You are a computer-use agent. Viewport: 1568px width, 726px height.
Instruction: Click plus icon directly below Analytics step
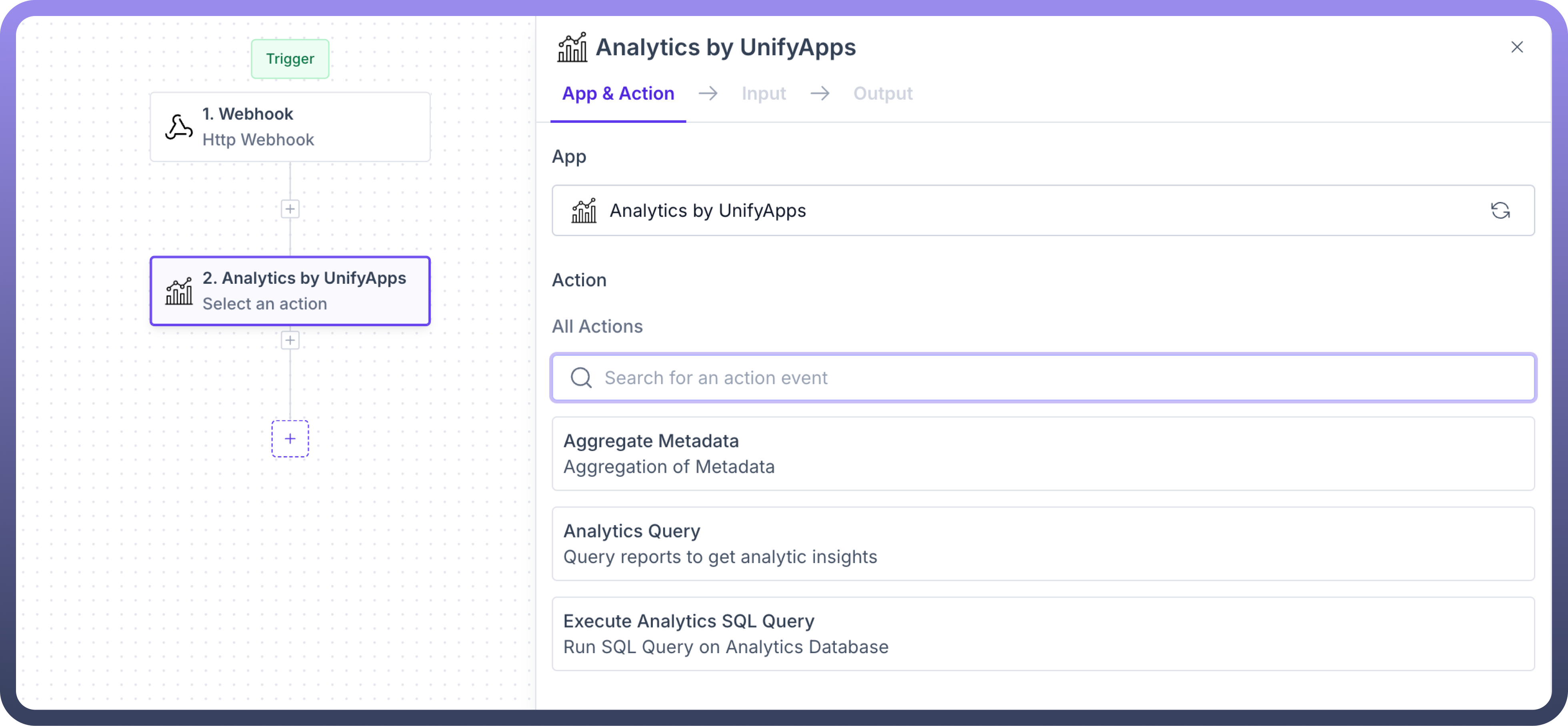point(290,341)
